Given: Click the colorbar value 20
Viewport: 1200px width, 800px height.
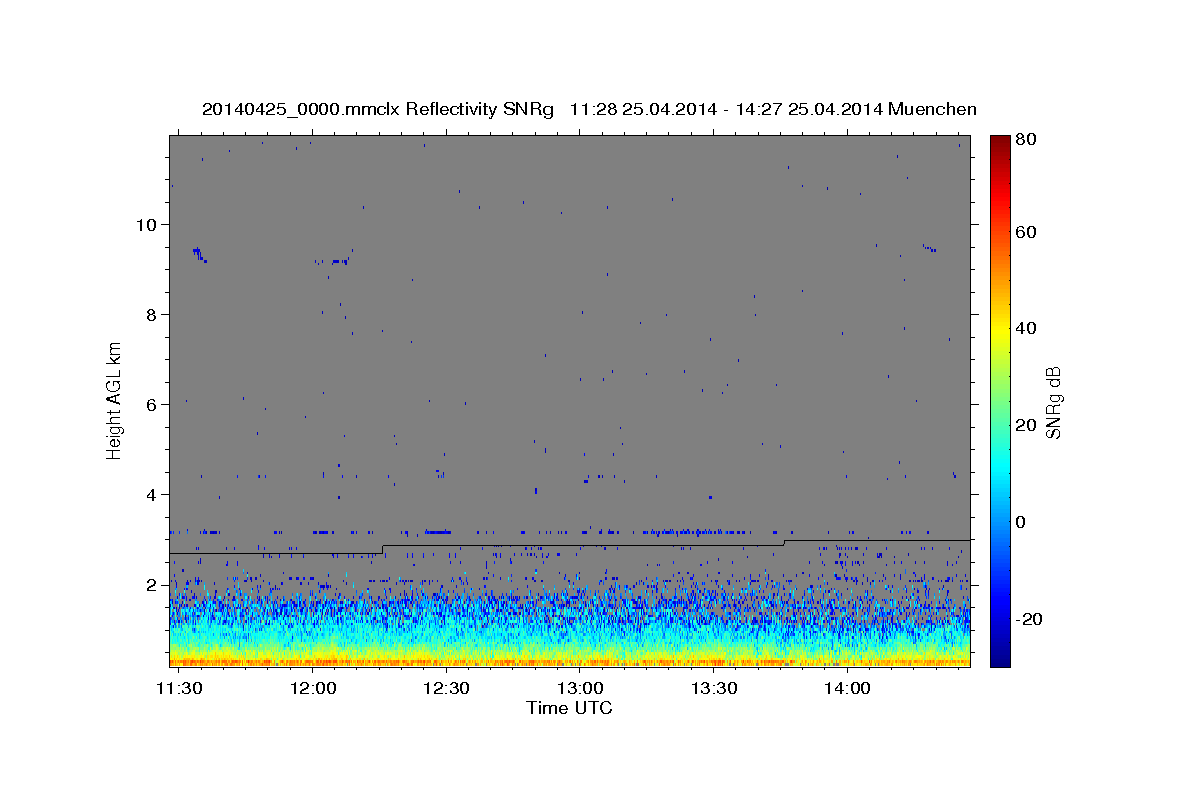Looking at the screenshot, I should tap(1026, 425).
